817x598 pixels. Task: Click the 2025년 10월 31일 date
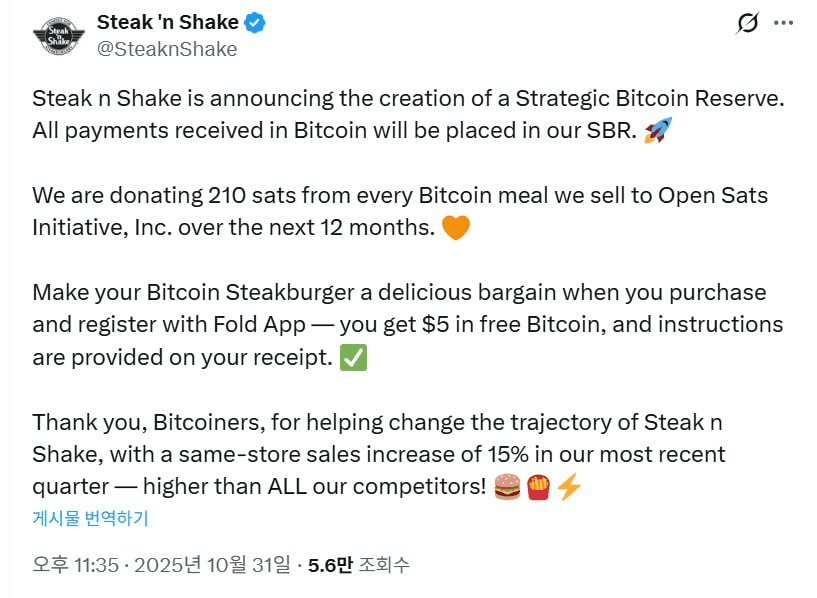coord(219,565)
